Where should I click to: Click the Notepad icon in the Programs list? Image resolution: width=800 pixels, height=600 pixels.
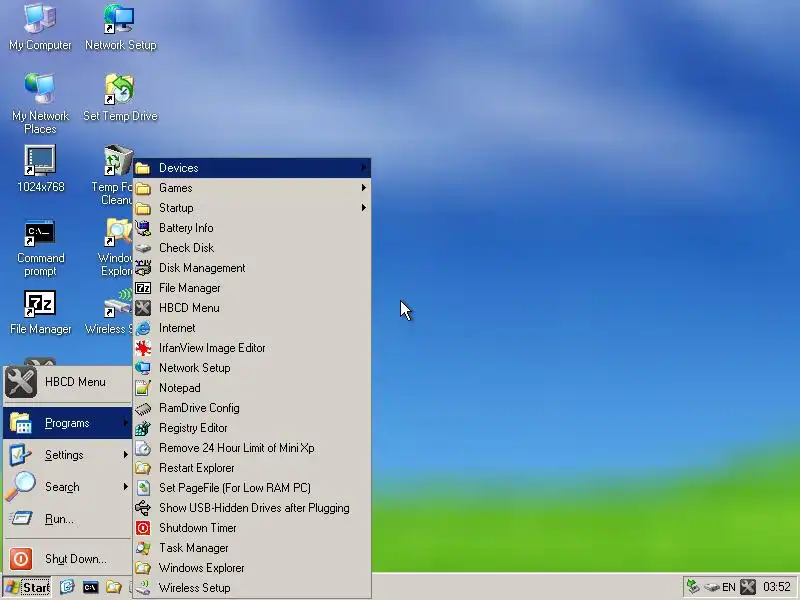coord(143,388)
